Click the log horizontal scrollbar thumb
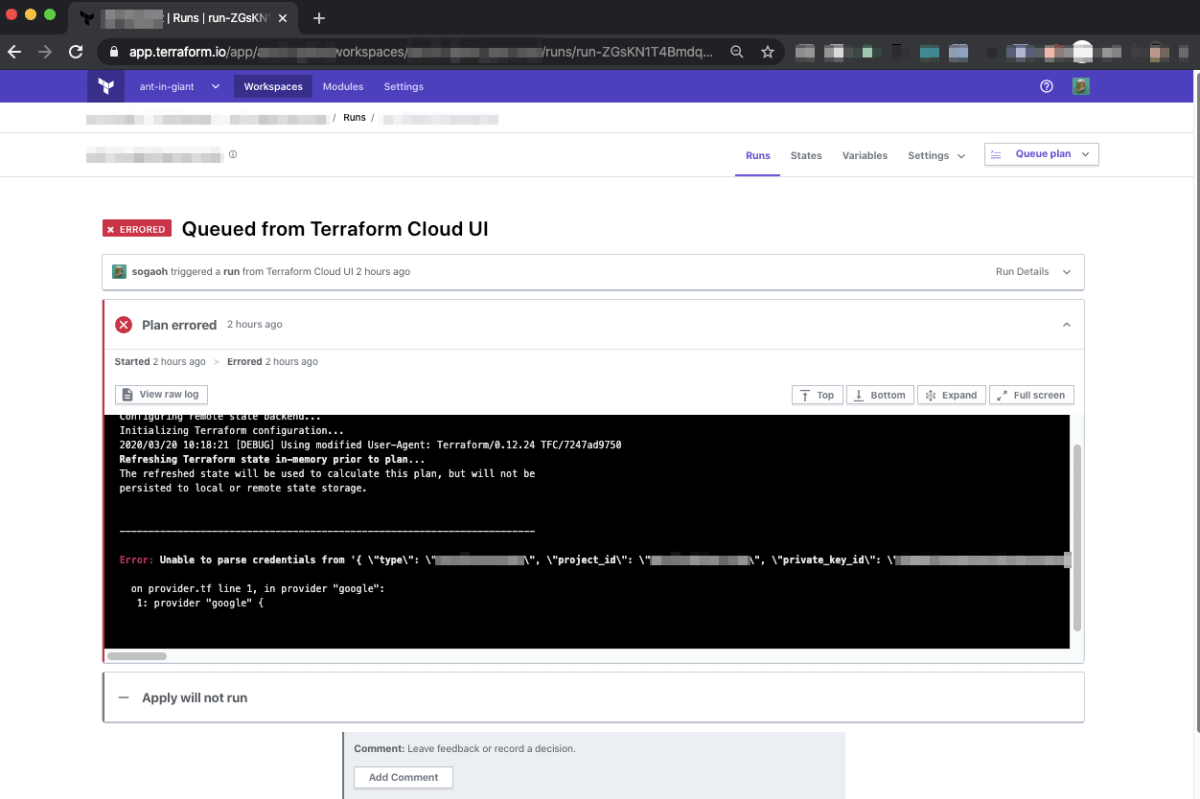1200x799 pixels. [x=137, y=656]
